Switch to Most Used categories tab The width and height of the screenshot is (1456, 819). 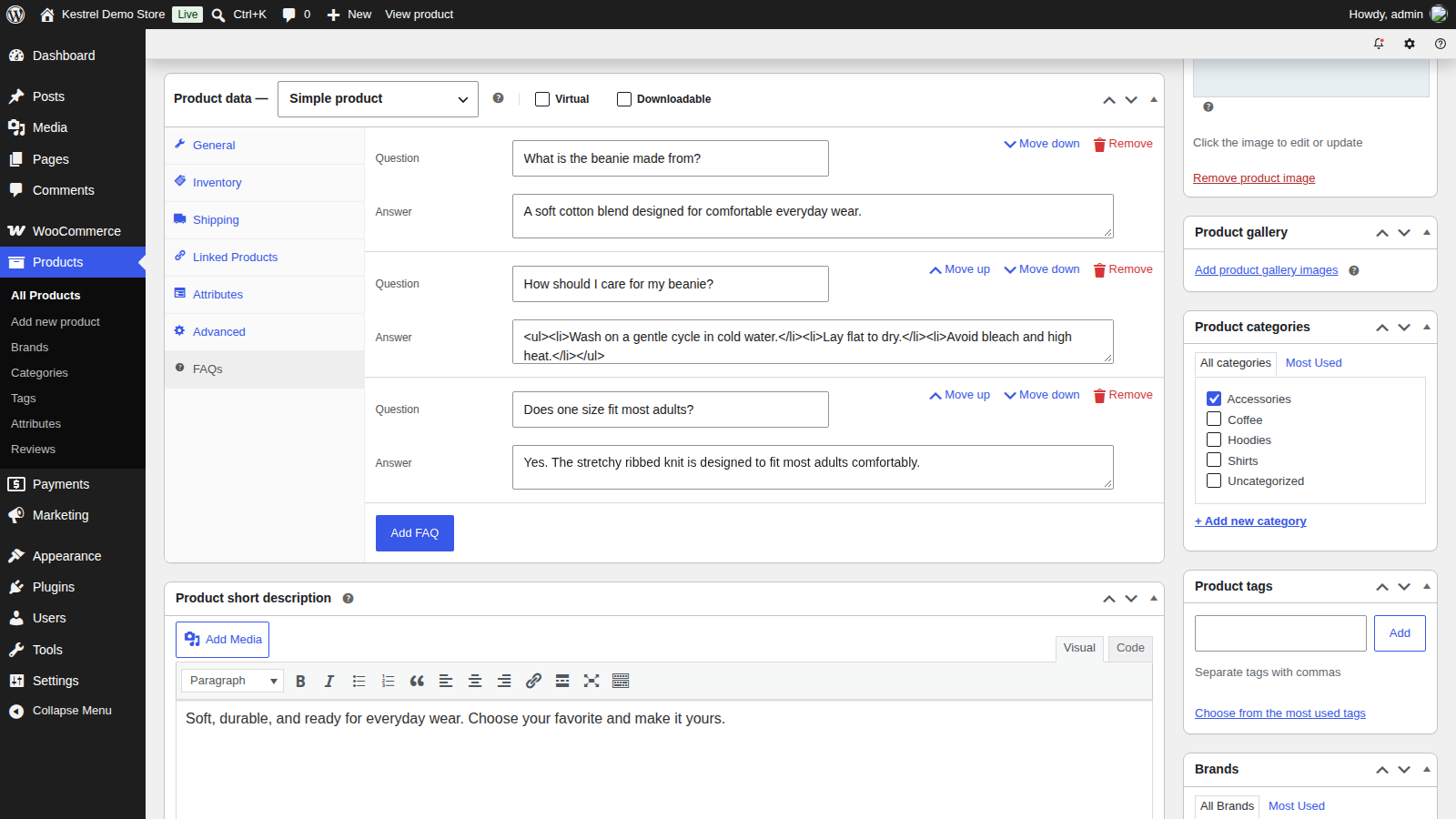click(1313, 363)
